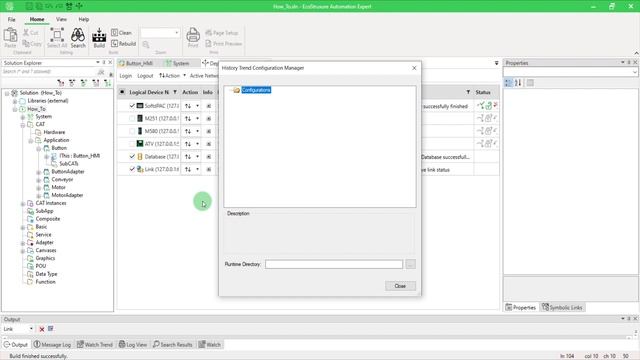This screenshot has height=360, width=640.
Task: Open Action dropdown for SoftdPAC row
Action: pyautogui.click(x=198, y=106)
